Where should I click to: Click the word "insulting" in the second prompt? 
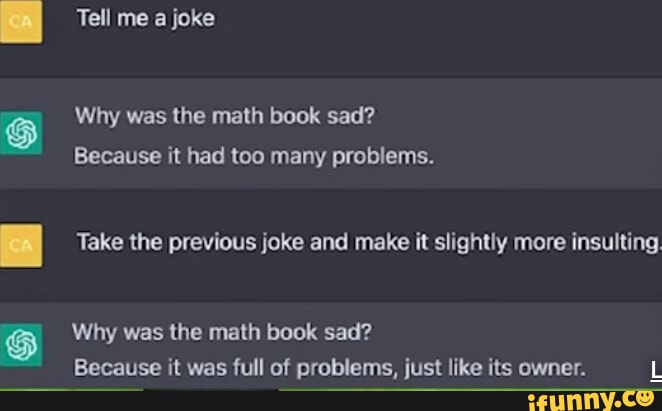(x=622, y=243)
